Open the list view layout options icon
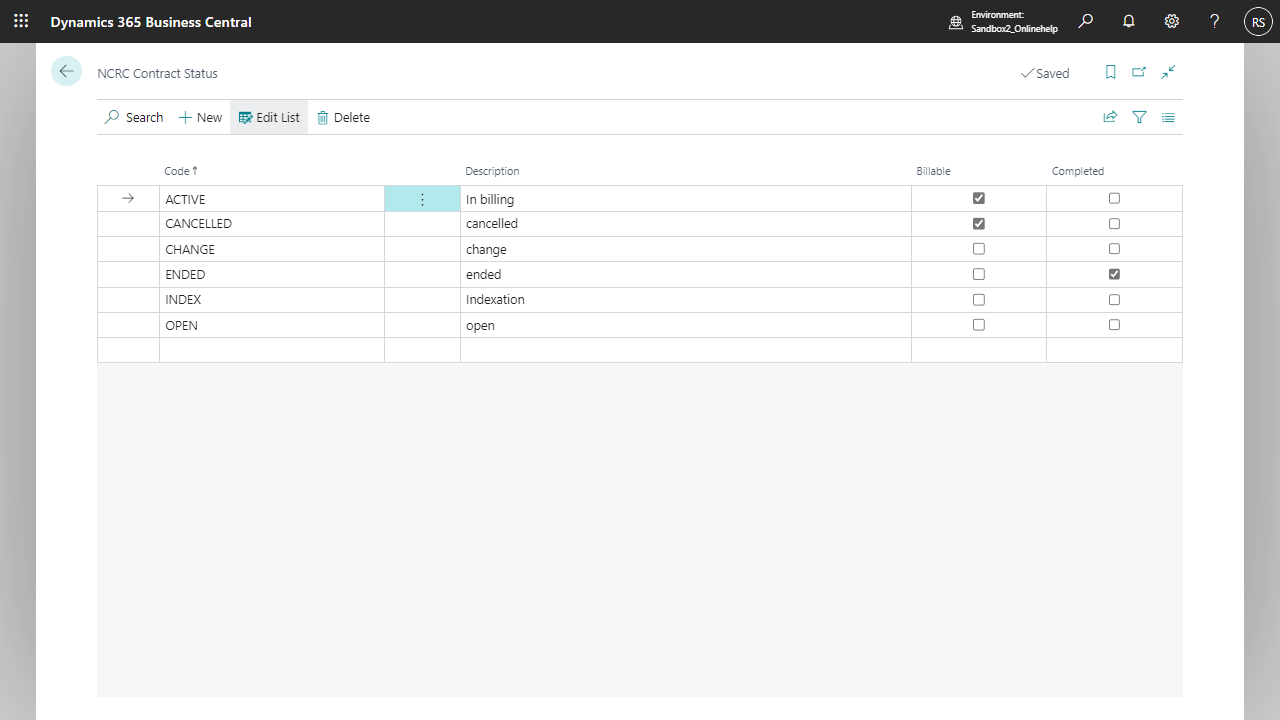1280x720 pixels. coord(1168,117)
